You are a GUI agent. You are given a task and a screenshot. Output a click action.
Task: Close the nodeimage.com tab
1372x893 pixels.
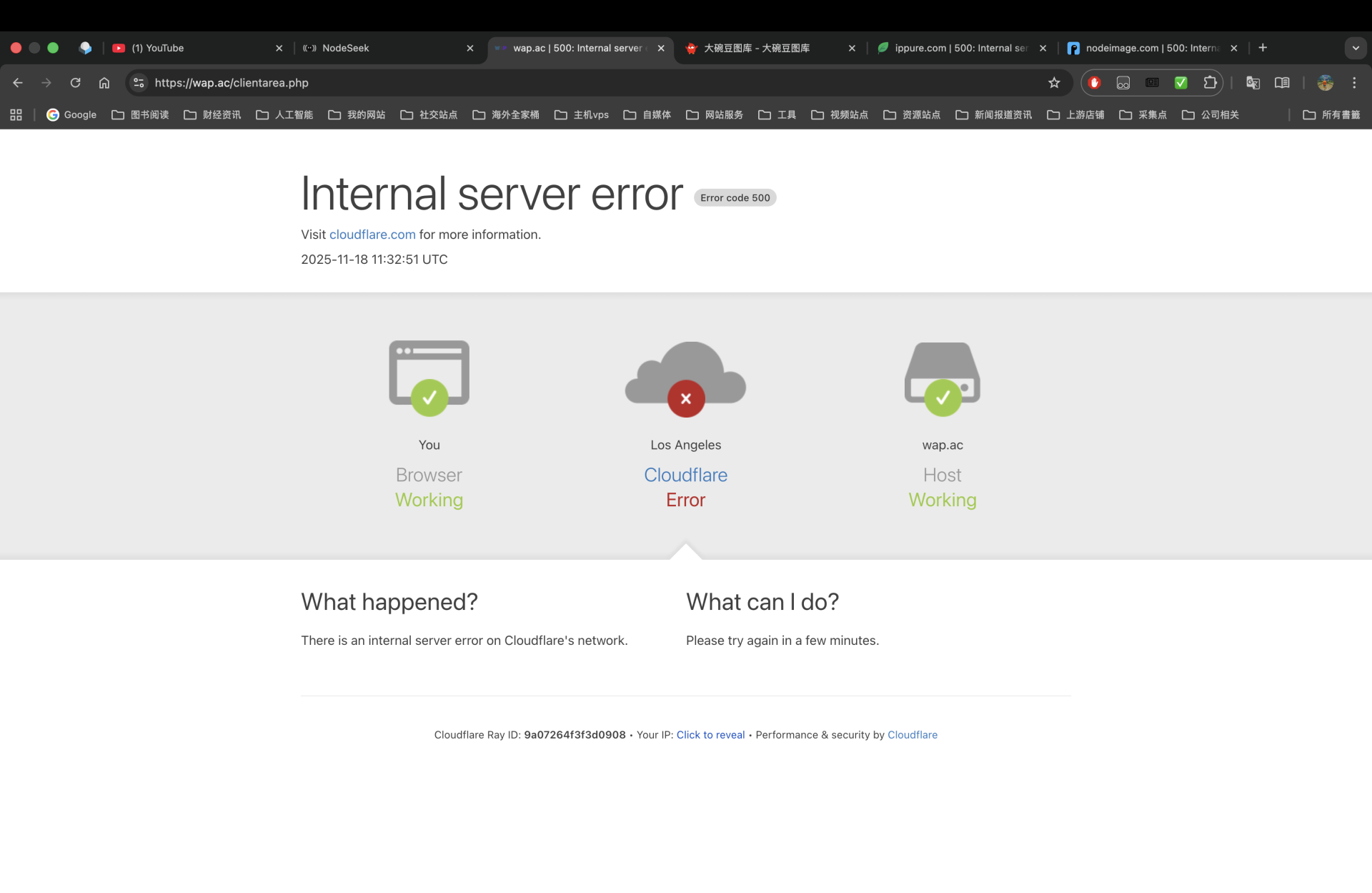(x=1233, y=48)
